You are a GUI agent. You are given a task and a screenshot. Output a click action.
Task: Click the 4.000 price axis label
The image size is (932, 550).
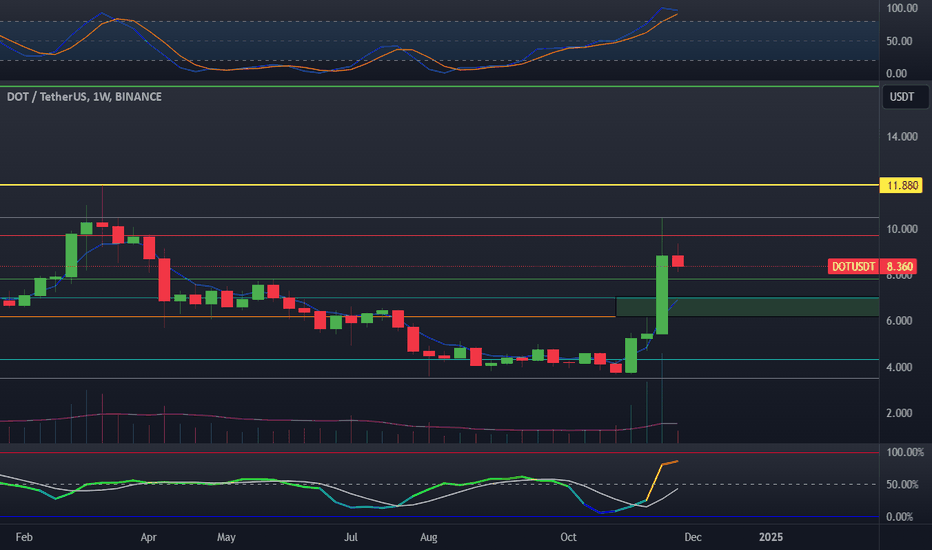click(899, 367)
